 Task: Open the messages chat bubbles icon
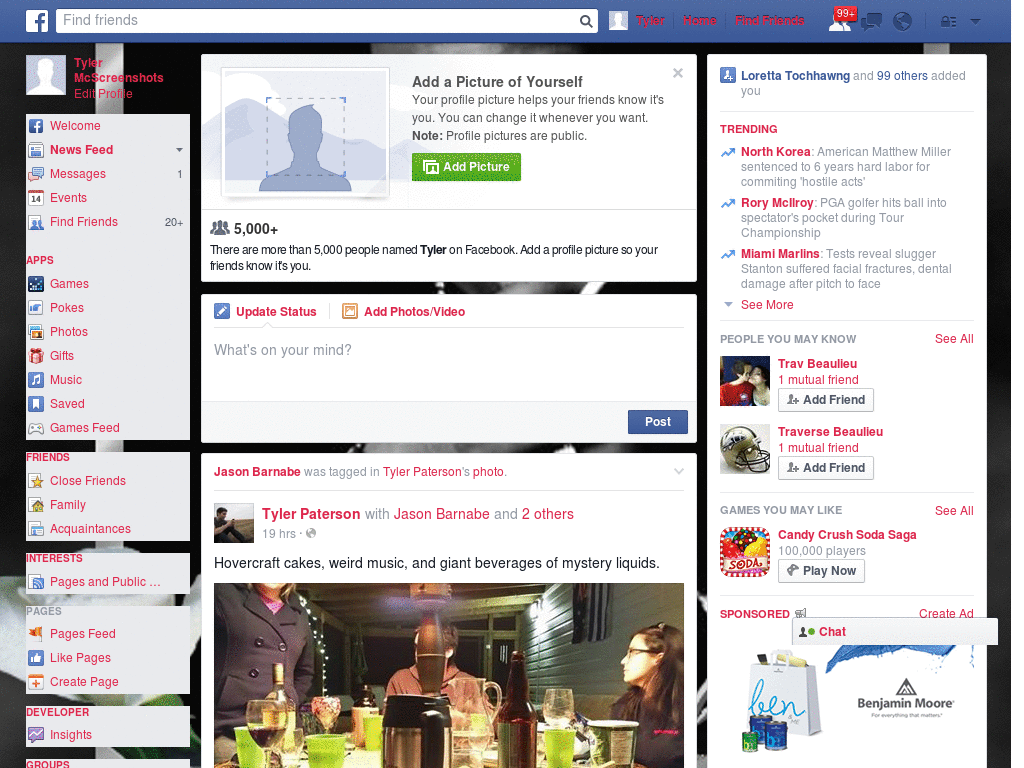[871, 22]
